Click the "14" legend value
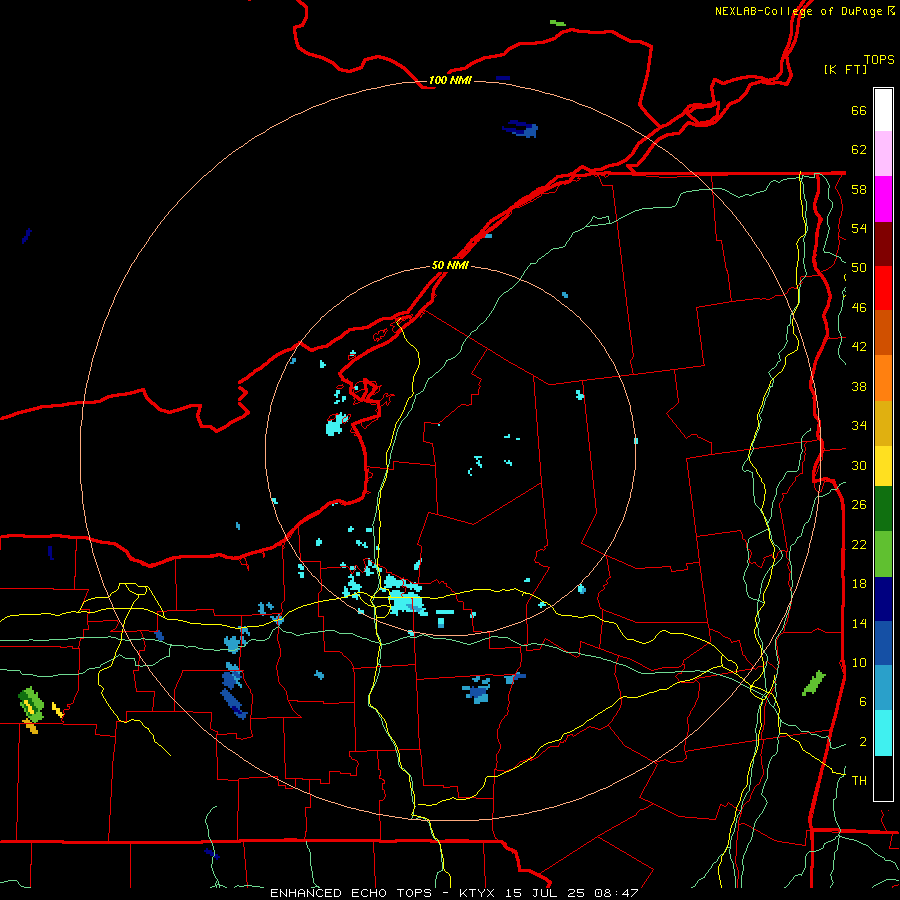 point(859,623)
